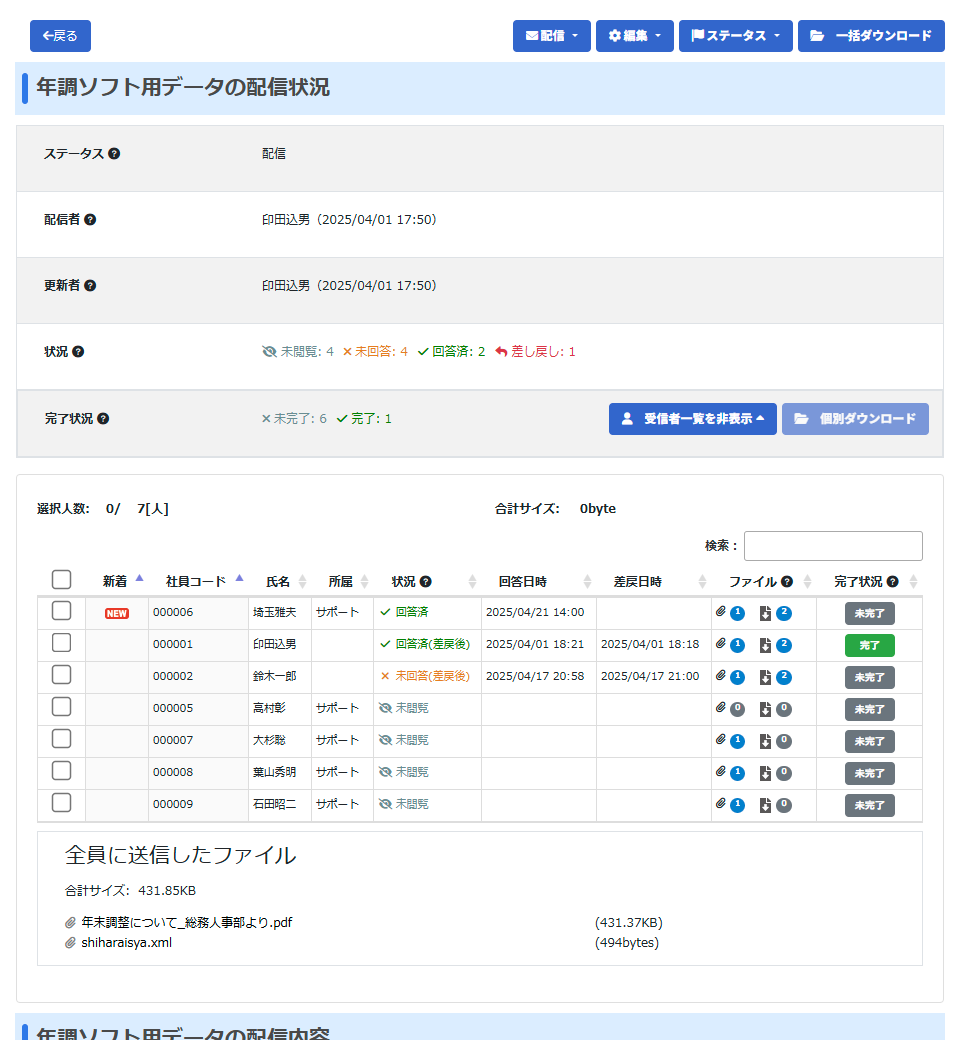Click paperclip attachment icon in 埼玉雅夫 row

point(721,612)
